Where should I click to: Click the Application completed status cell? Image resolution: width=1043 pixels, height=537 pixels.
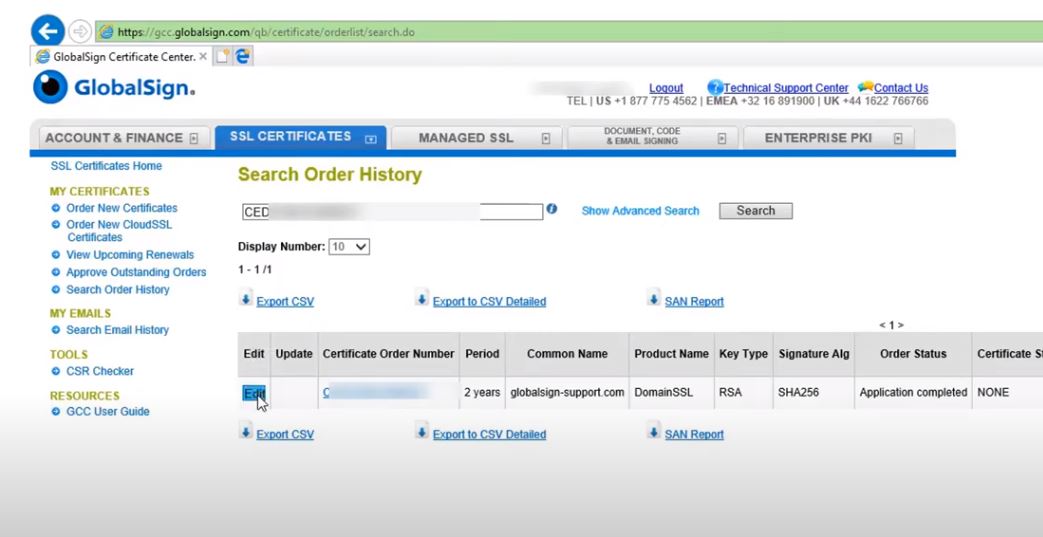tap(913, 393)
